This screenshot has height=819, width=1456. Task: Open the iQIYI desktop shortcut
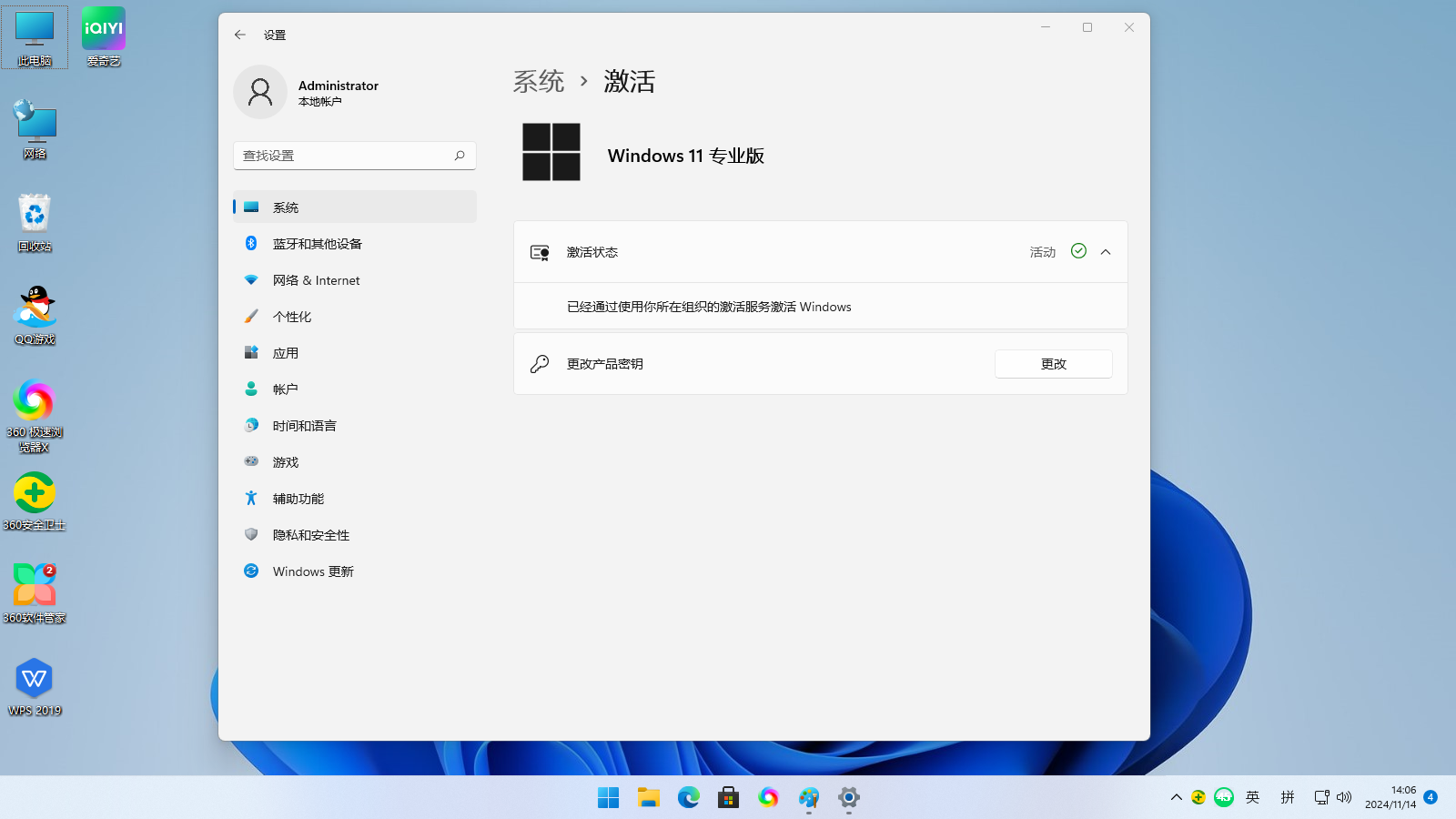pos(104,36)
